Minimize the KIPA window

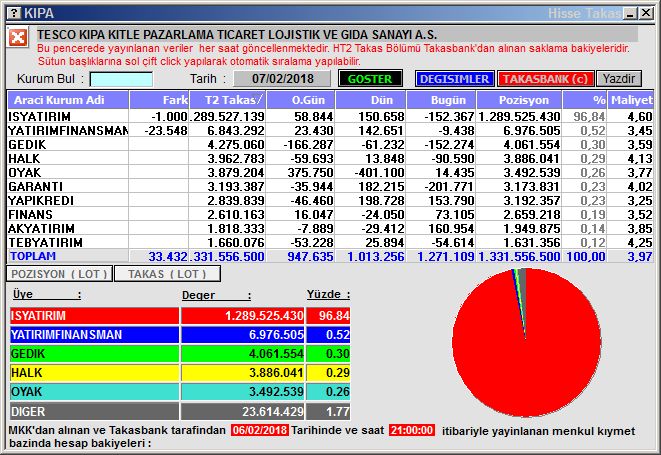click(631, 13)
